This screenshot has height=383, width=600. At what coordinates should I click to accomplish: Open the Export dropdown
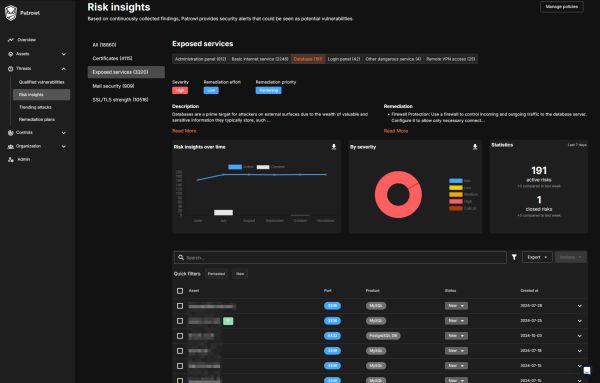coord(537,257)
